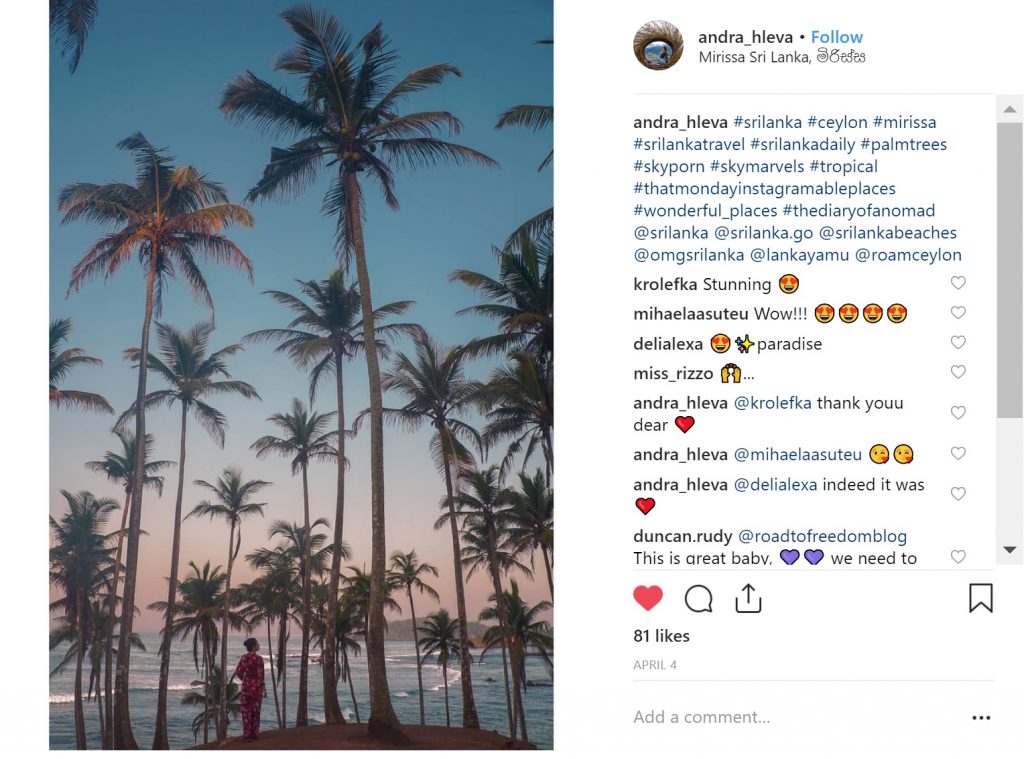Open the palm tree sunset photo
This screenshot has height=759, width=1024.
[x=301, y=375]
